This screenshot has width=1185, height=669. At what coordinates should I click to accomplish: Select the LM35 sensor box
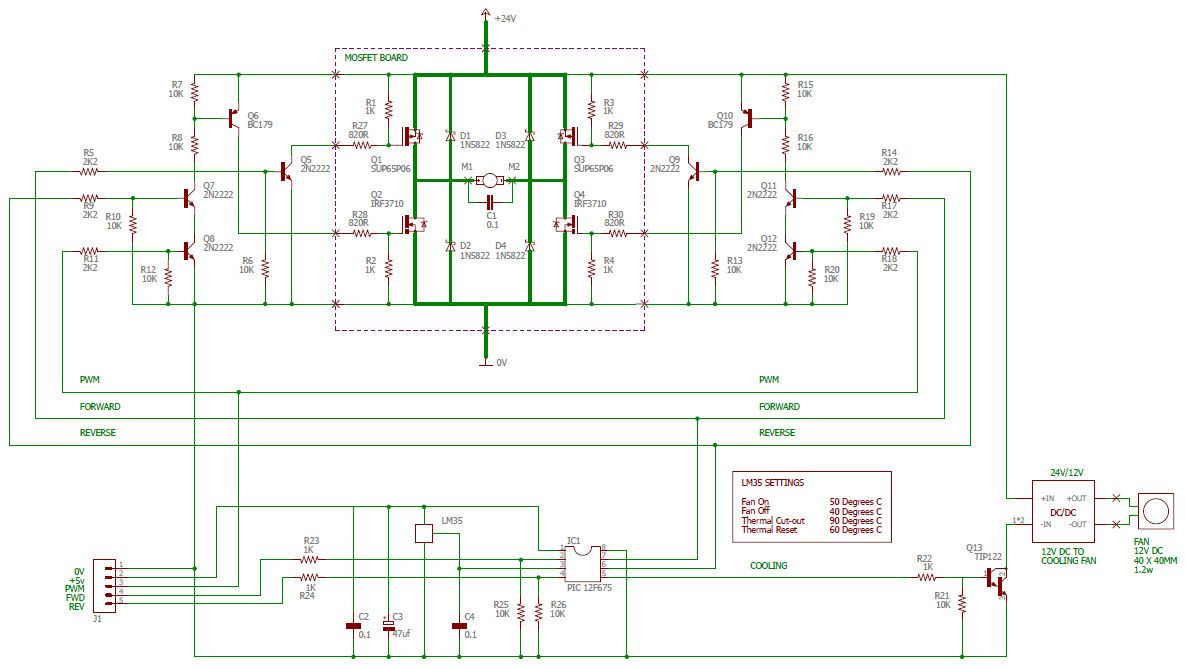click(x=424, y=534)
